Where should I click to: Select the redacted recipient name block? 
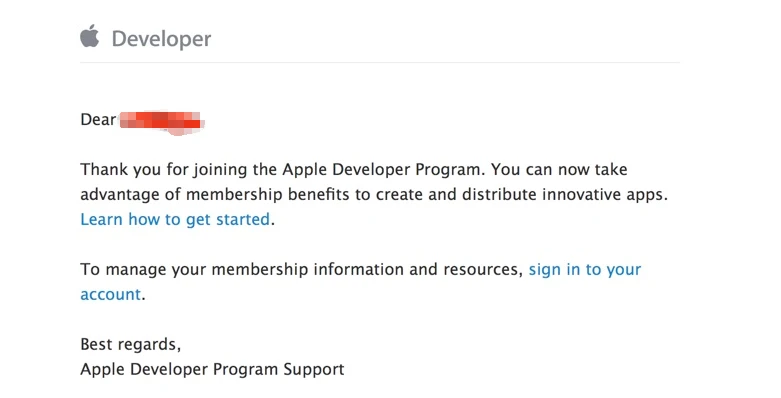coord(161,122)
